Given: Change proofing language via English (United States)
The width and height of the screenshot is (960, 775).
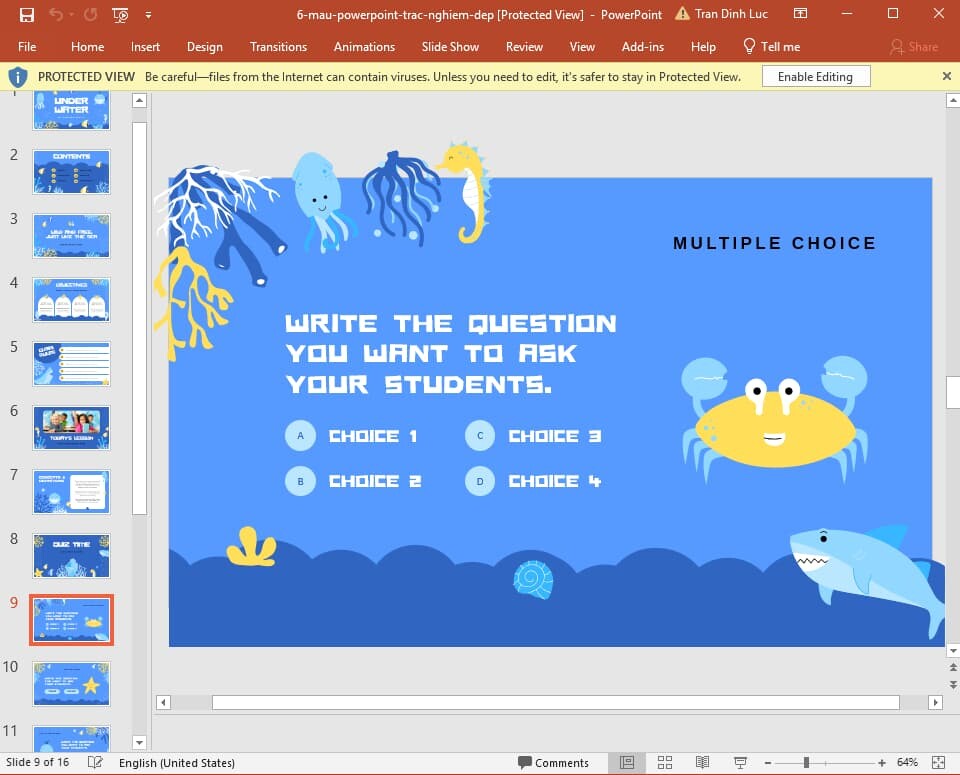Looking at the screenshot, I should (x=177, y=763).
